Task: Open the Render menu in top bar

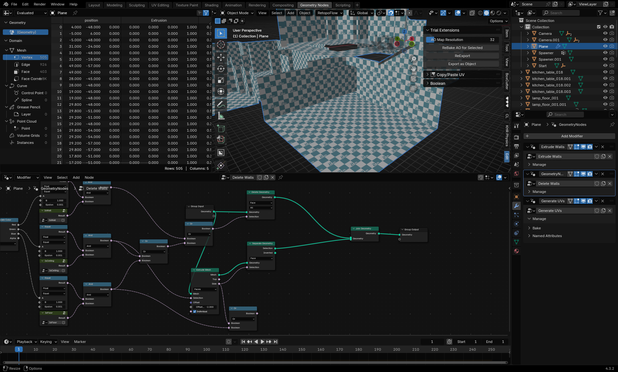Action: [39, 4]
